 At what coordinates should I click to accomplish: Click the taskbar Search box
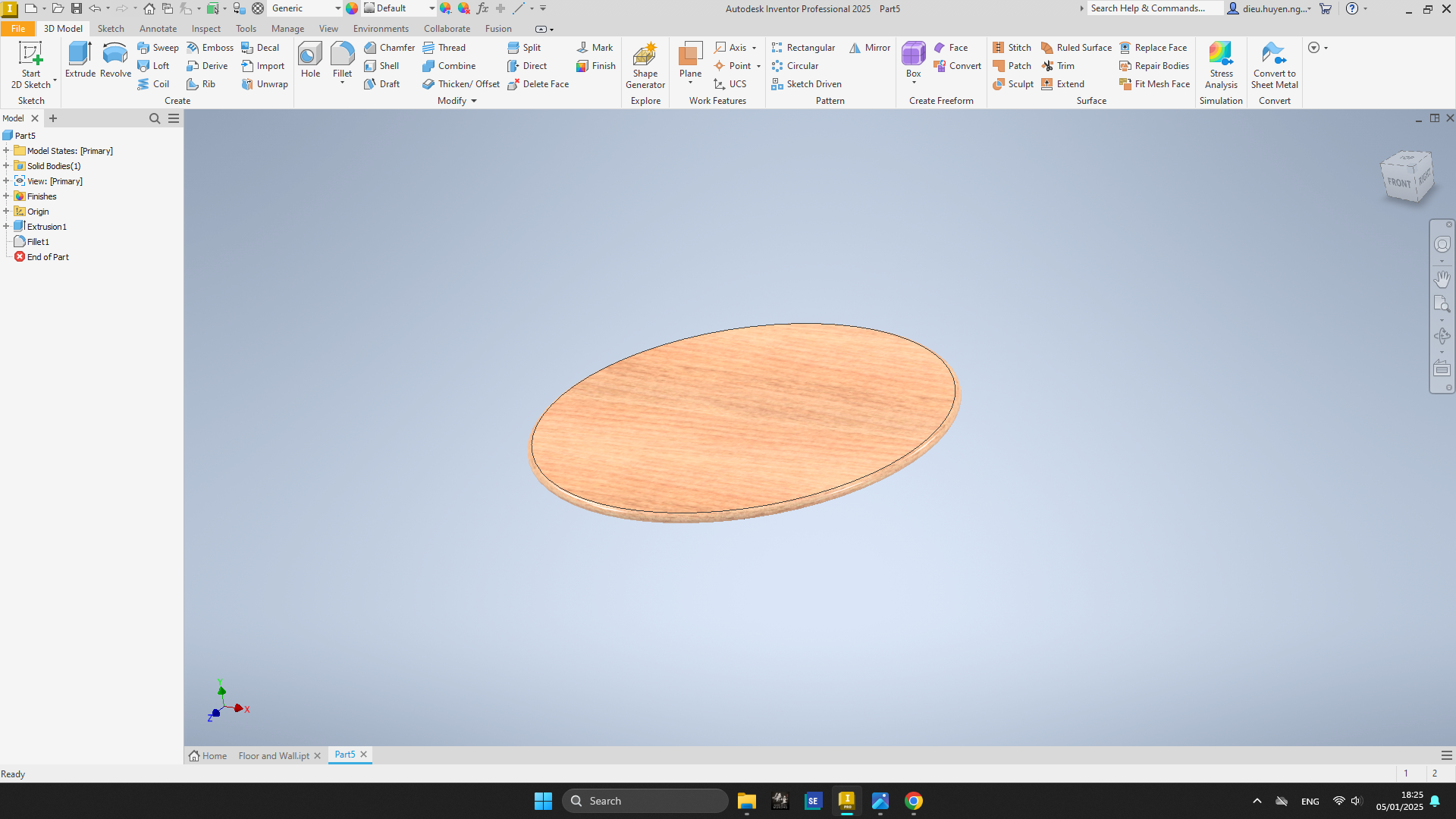645,801
